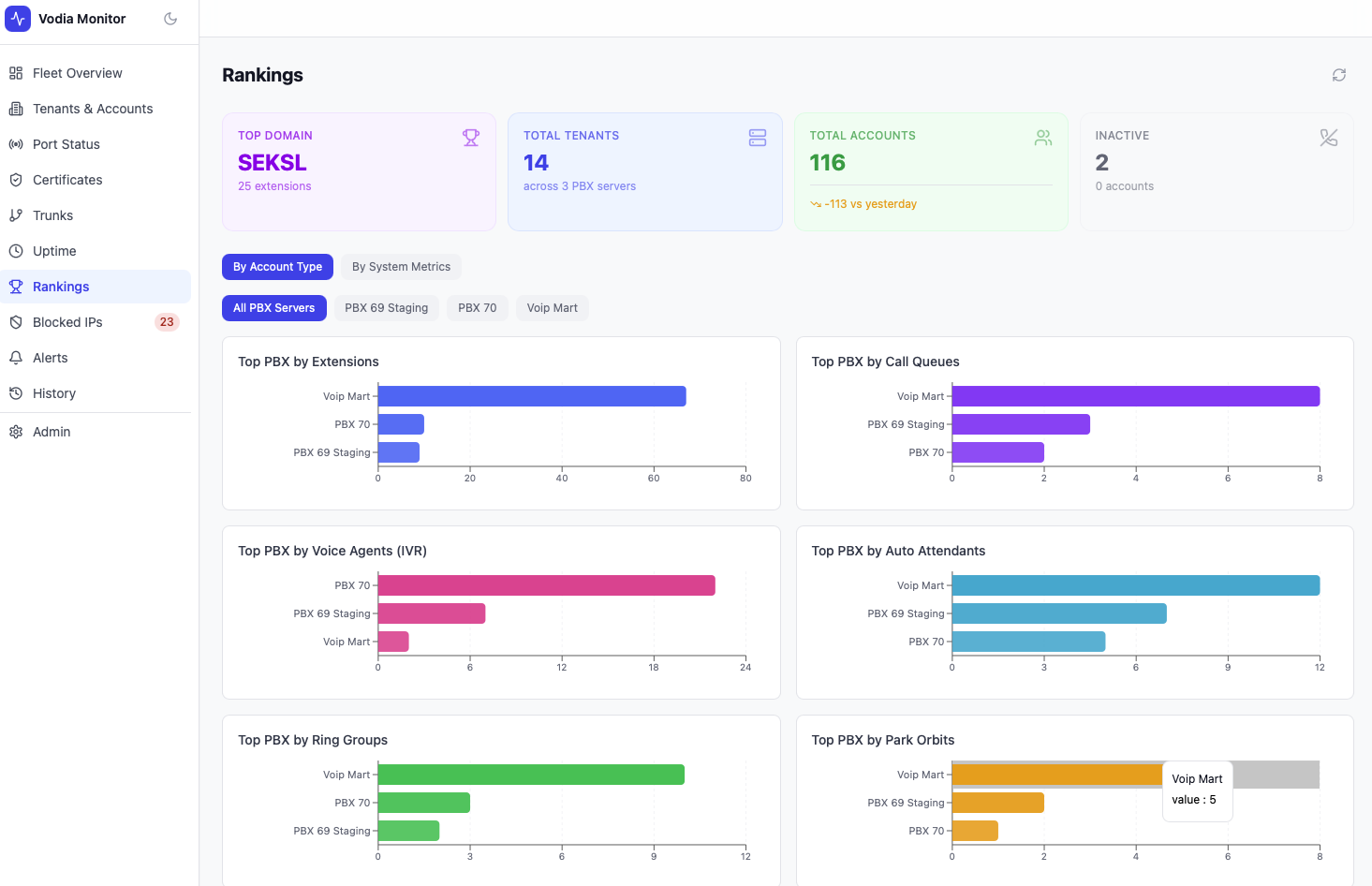Click the server icon in Total Tenants card

(x=758, y=138)
